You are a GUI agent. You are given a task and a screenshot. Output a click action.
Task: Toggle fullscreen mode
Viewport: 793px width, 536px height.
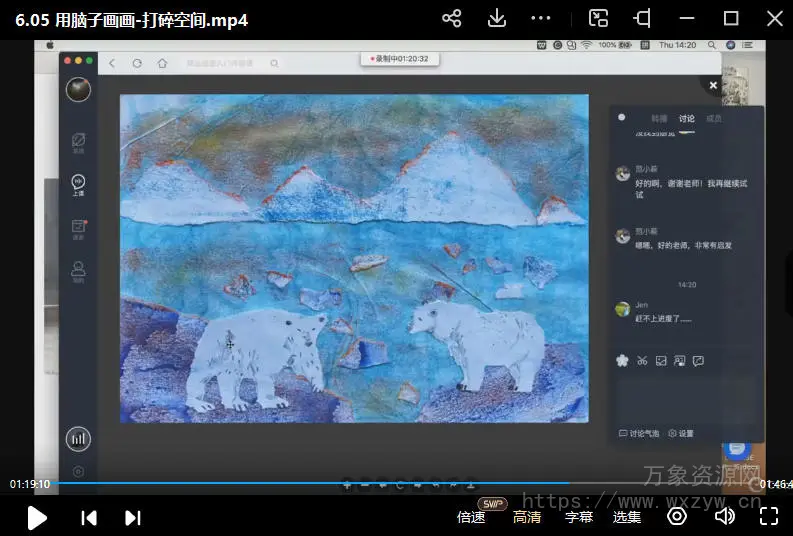(x=768, y=516)
